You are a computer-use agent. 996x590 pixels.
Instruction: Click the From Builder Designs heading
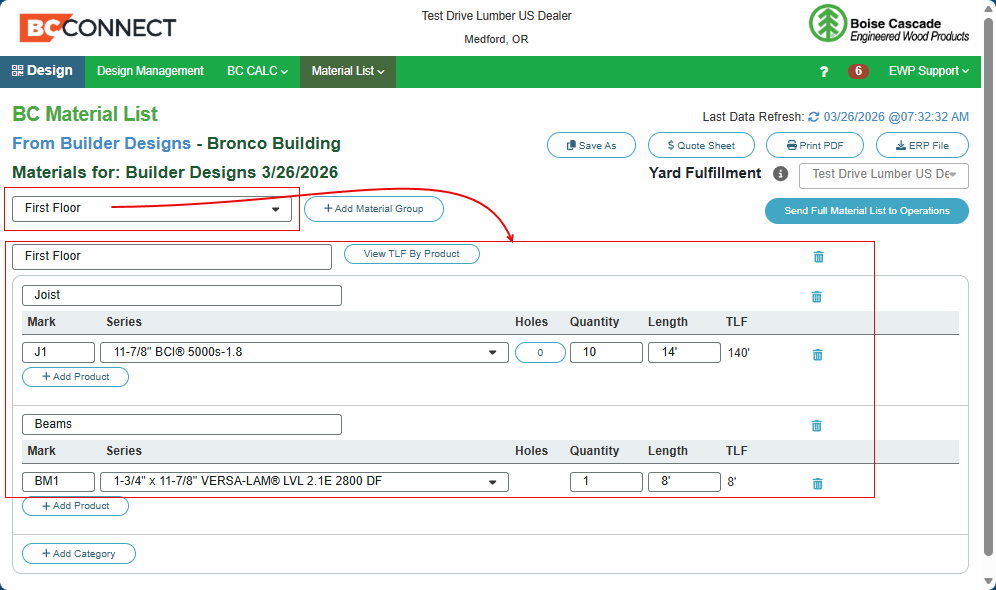tap(102, 144)
